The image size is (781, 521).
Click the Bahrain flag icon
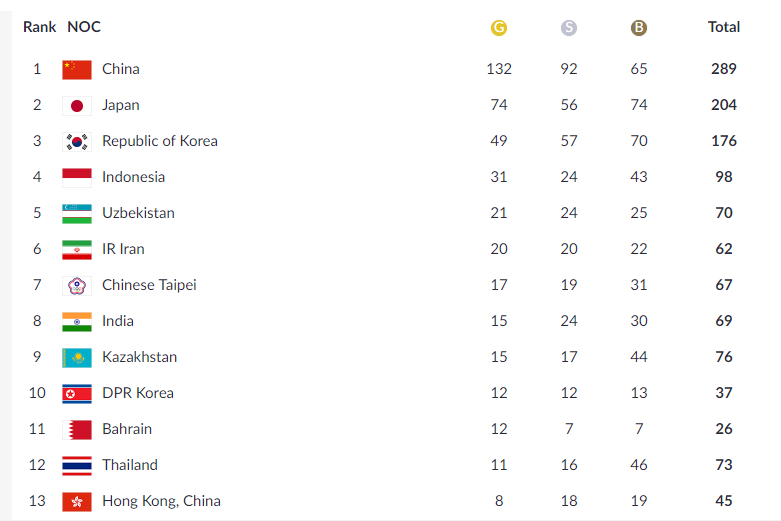pos(77,429)
